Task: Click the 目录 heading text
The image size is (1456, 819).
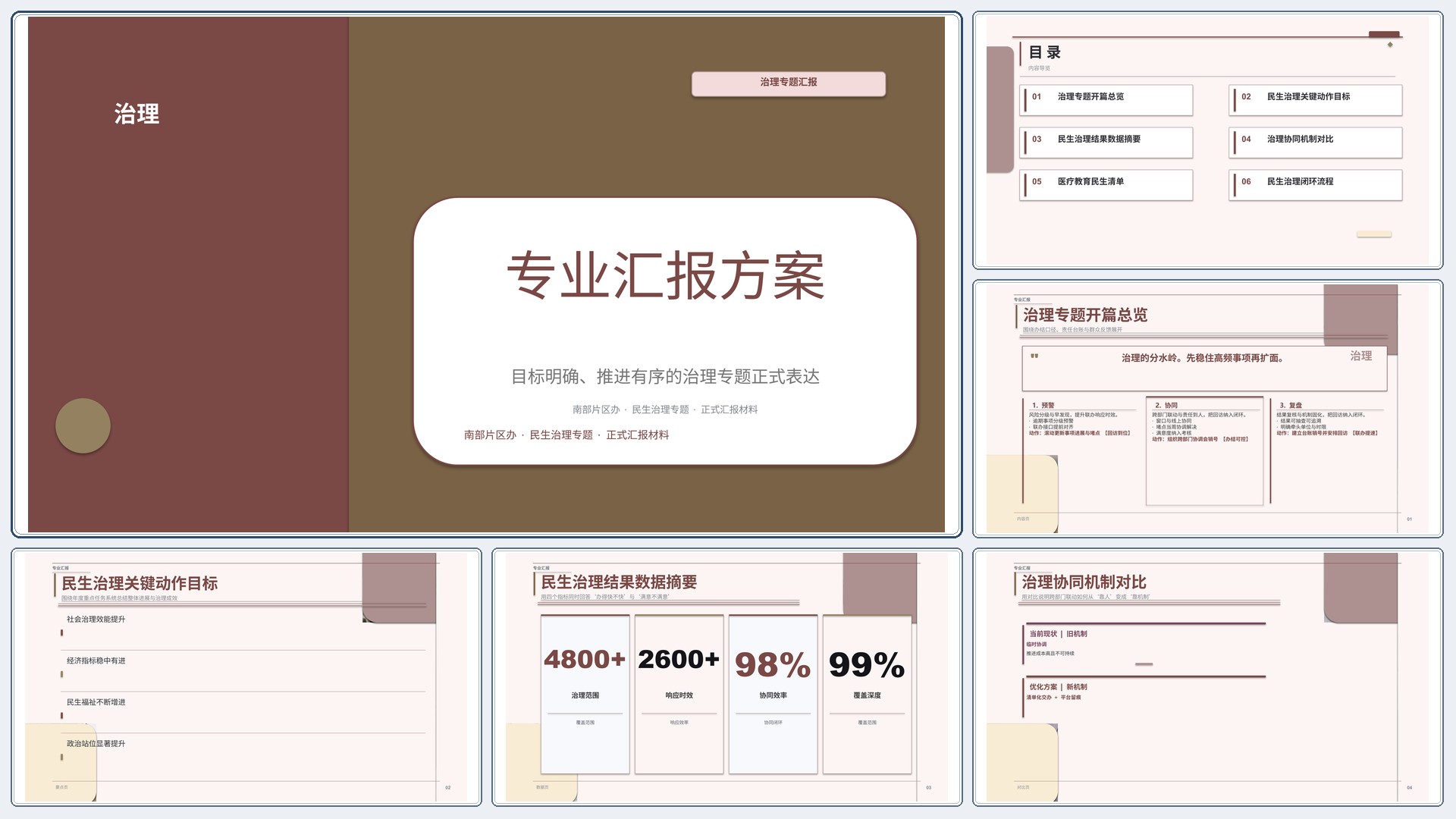Action: (x=1045, y=52)
